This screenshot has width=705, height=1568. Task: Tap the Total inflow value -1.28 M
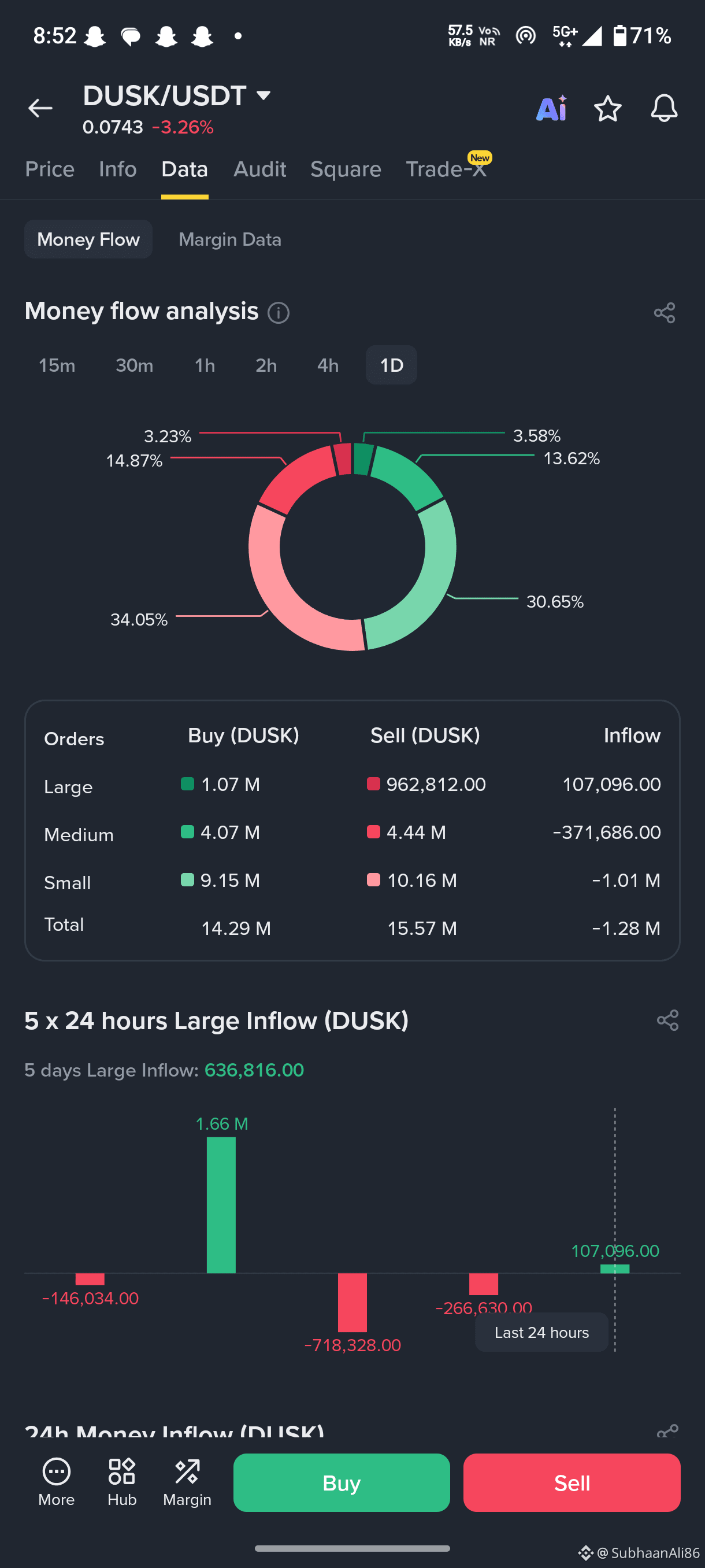click(626, 929)
